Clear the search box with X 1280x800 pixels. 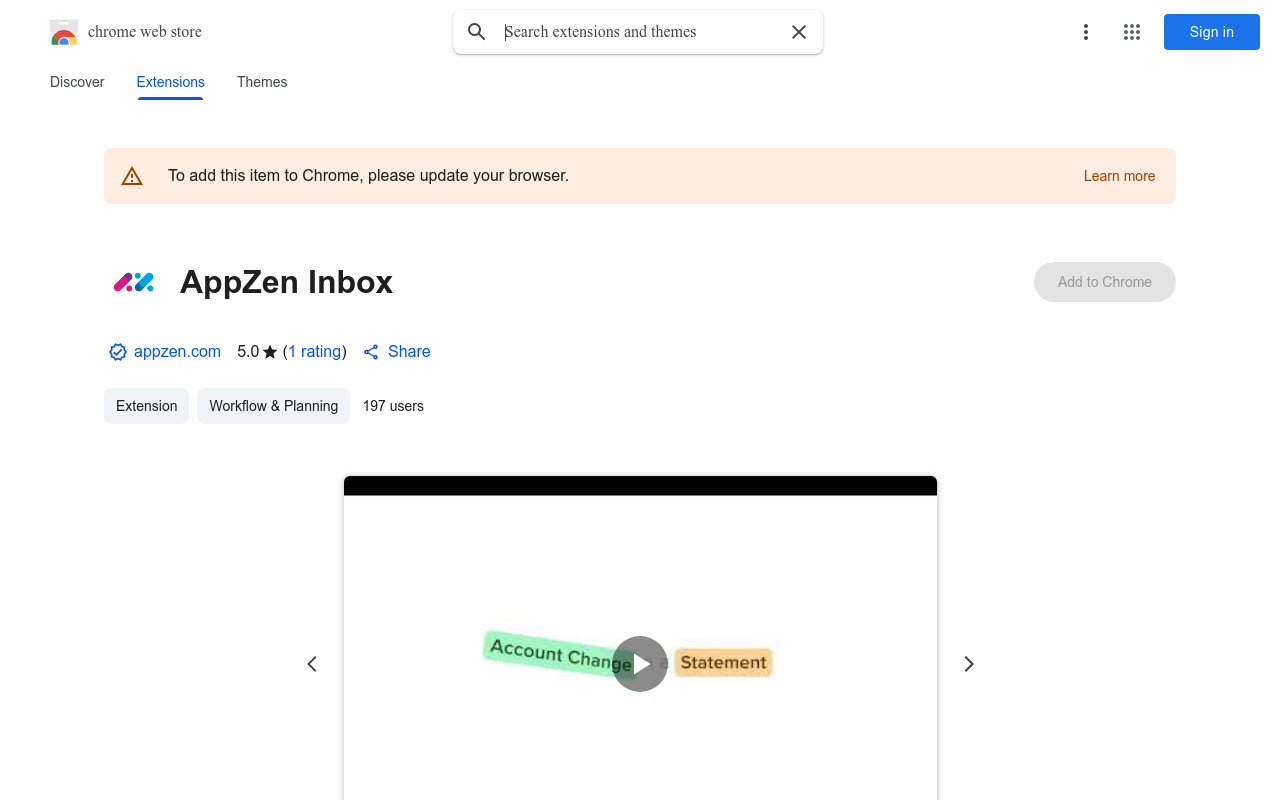click(799, 32)
